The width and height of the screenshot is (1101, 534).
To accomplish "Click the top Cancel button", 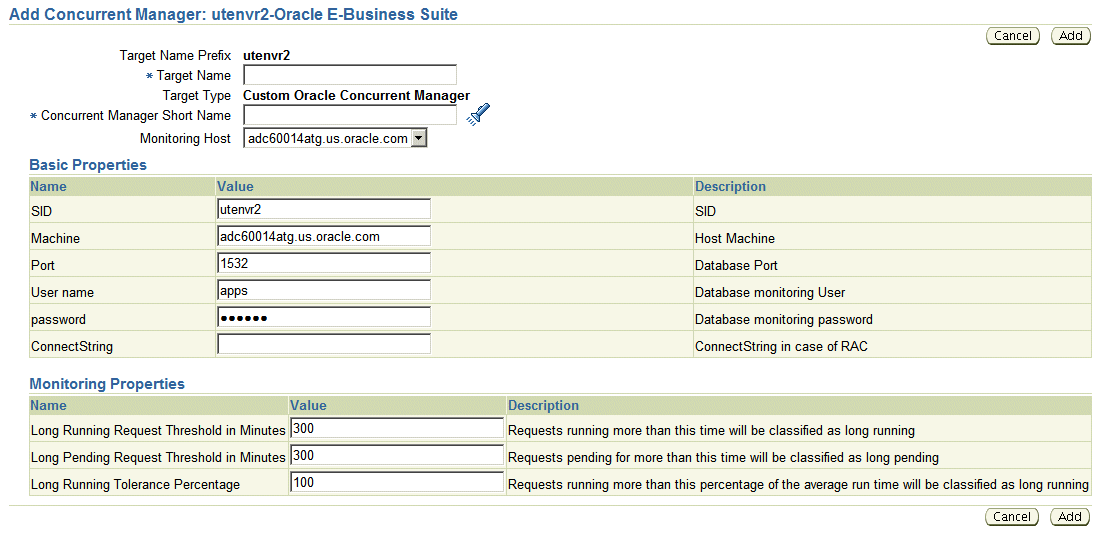I will (x=1013, y=36).
